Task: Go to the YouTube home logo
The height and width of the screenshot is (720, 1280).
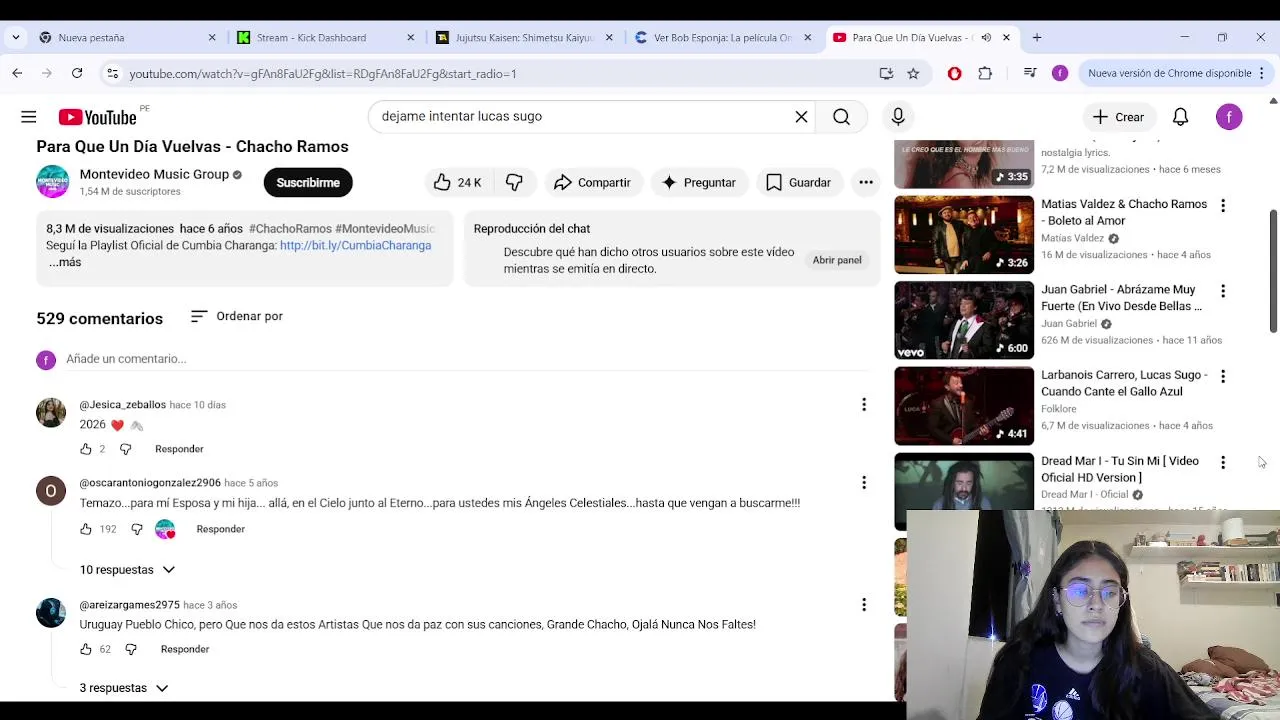Action: pos(97,117)
